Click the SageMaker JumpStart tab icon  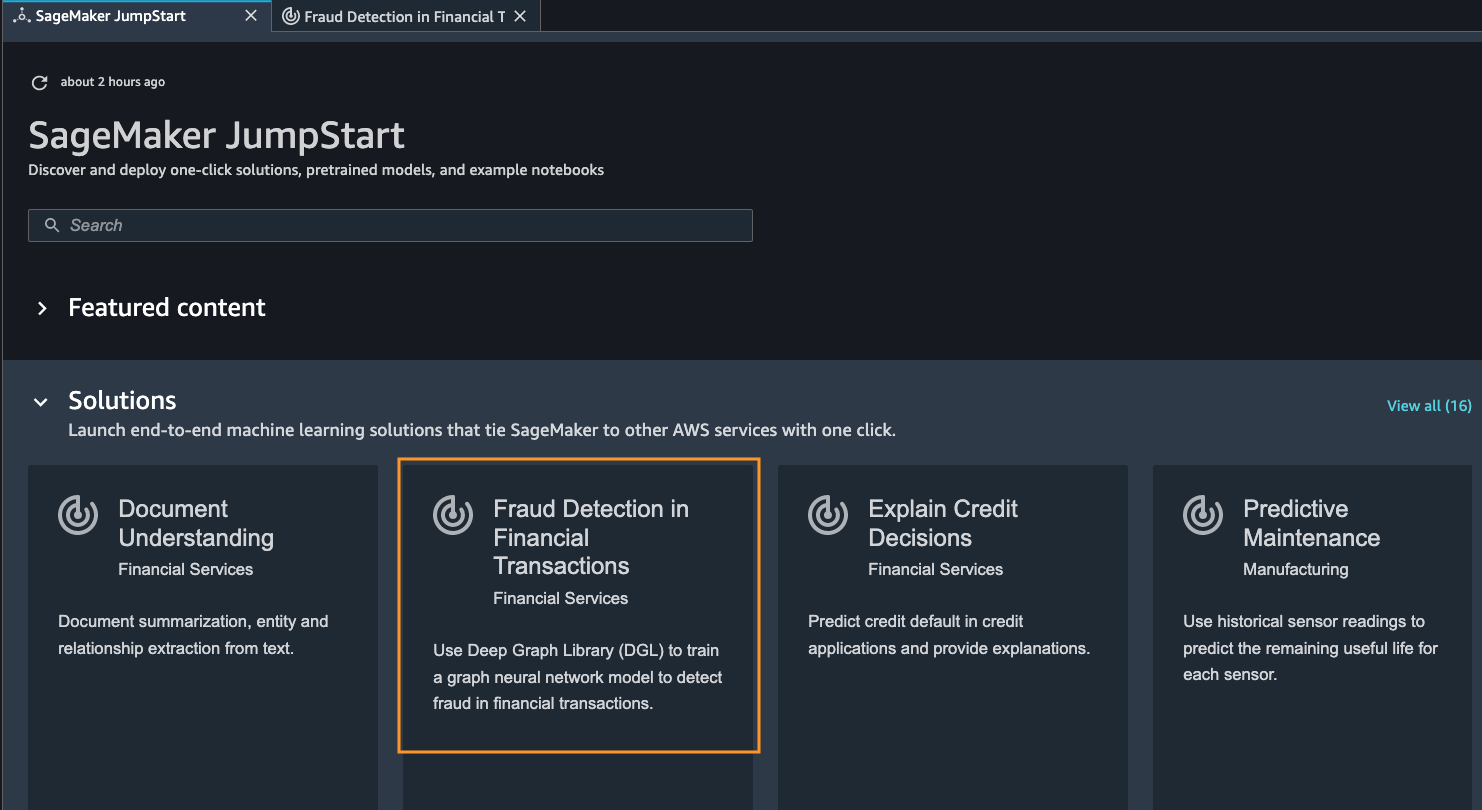click(x=21, y=16)
